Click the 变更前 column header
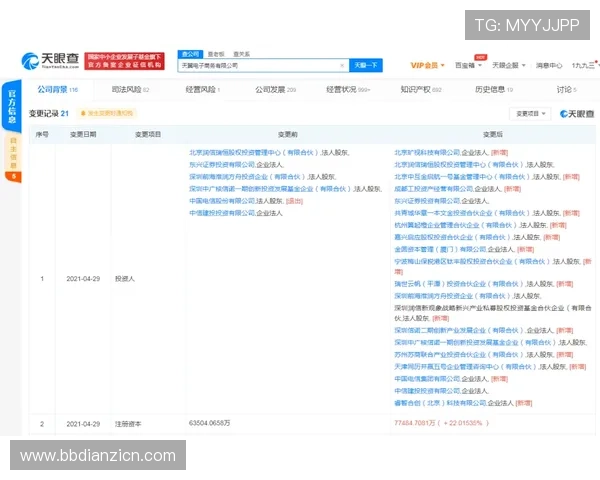 287,134
